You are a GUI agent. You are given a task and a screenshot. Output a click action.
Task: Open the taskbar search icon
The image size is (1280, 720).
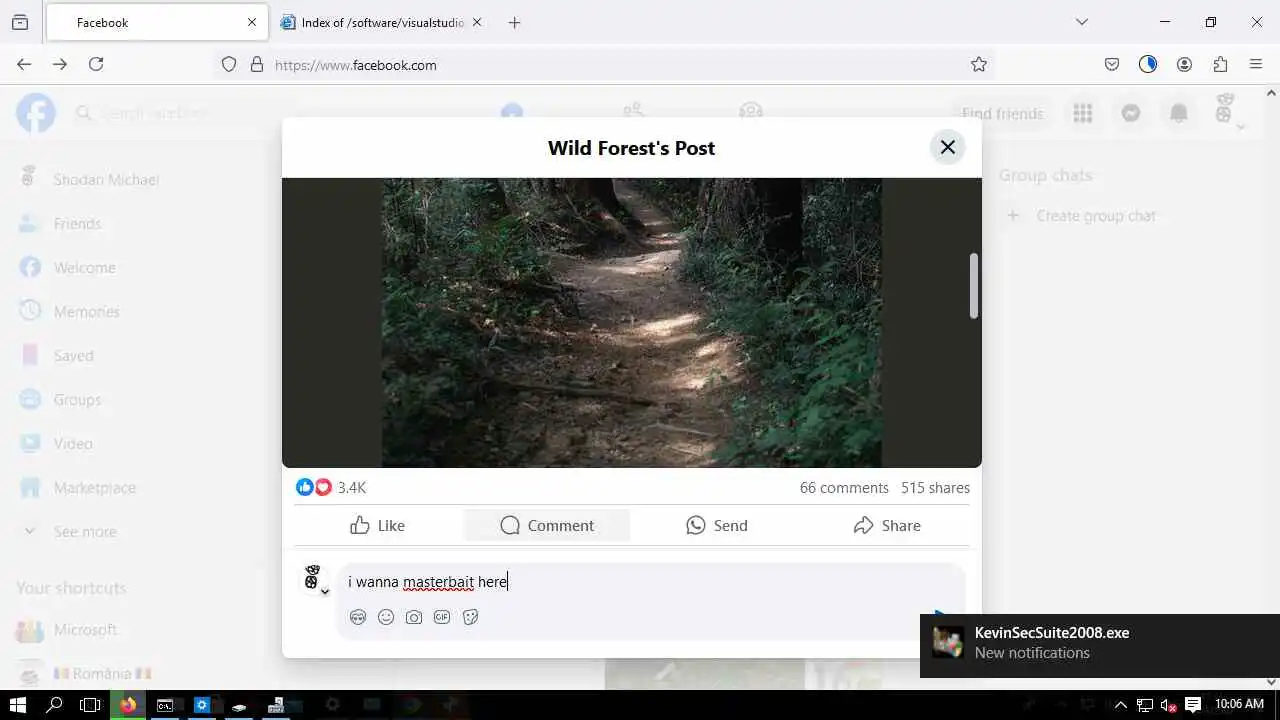[x=55, y=705]
